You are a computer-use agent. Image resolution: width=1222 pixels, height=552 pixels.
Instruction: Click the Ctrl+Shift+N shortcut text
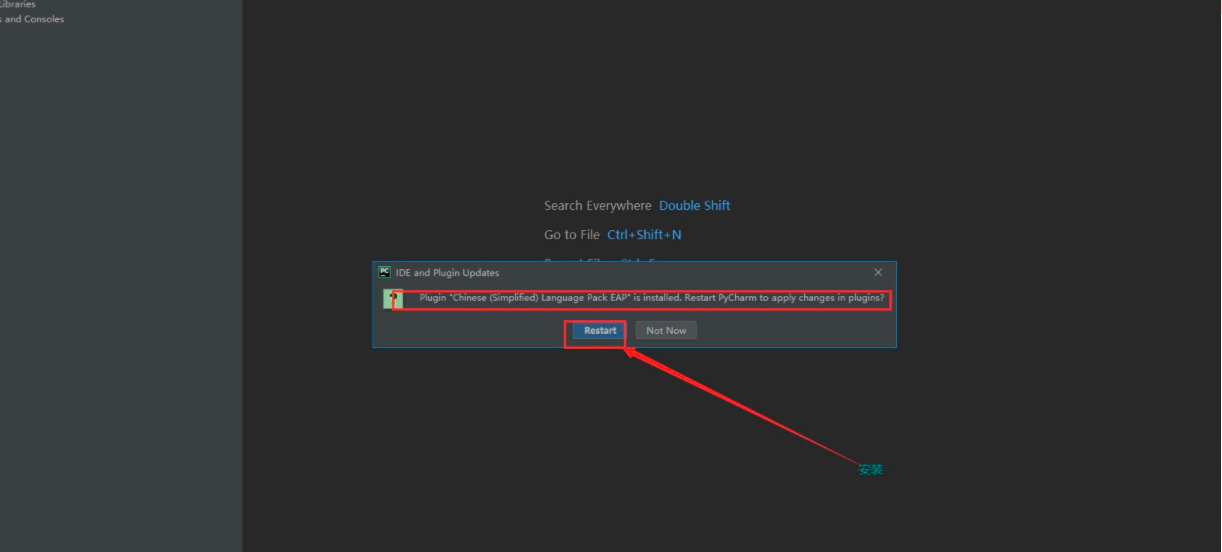click(644, 234)
